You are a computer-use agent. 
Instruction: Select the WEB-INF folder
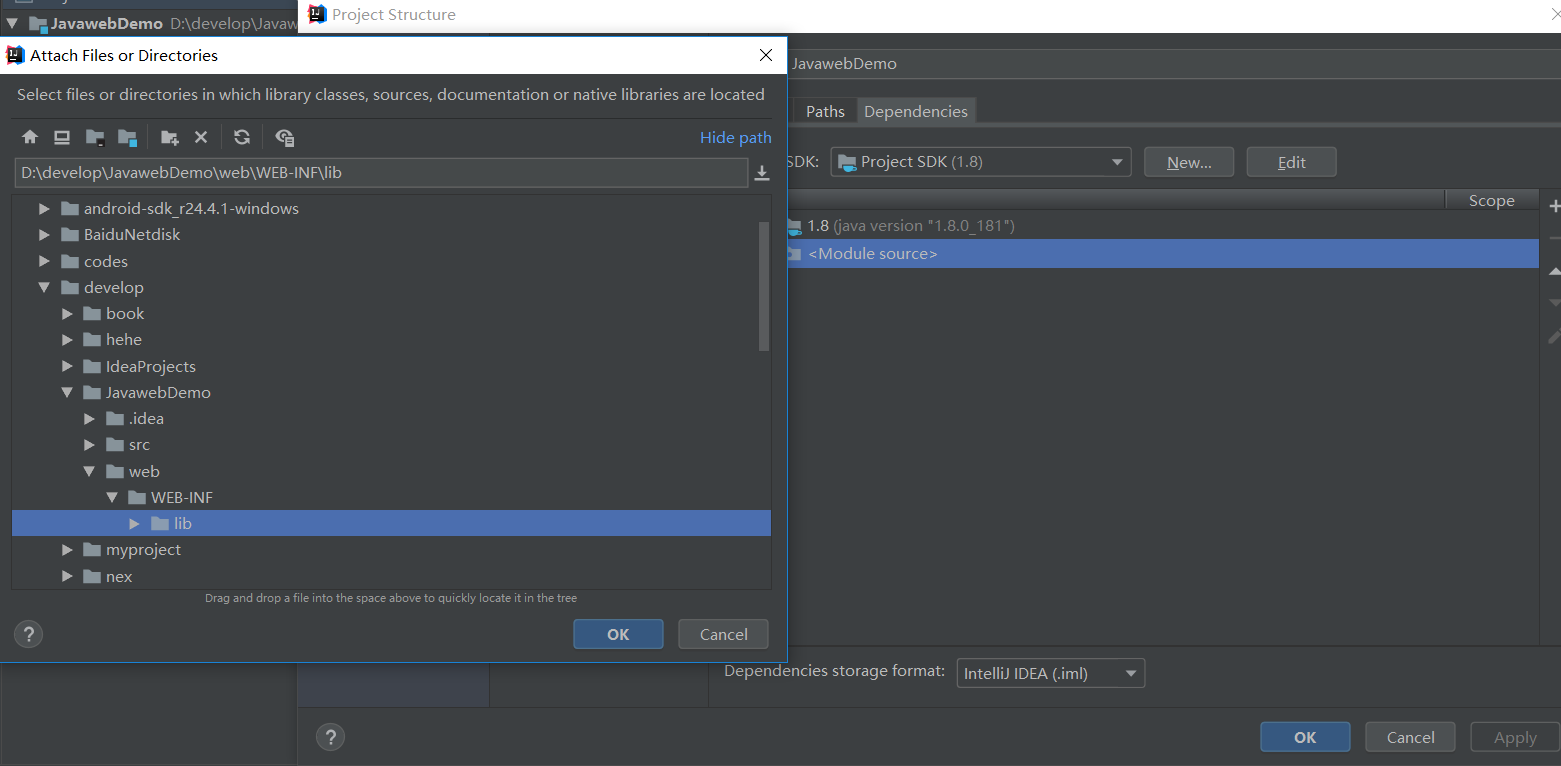pyautogui.click(x=181, y=498)
